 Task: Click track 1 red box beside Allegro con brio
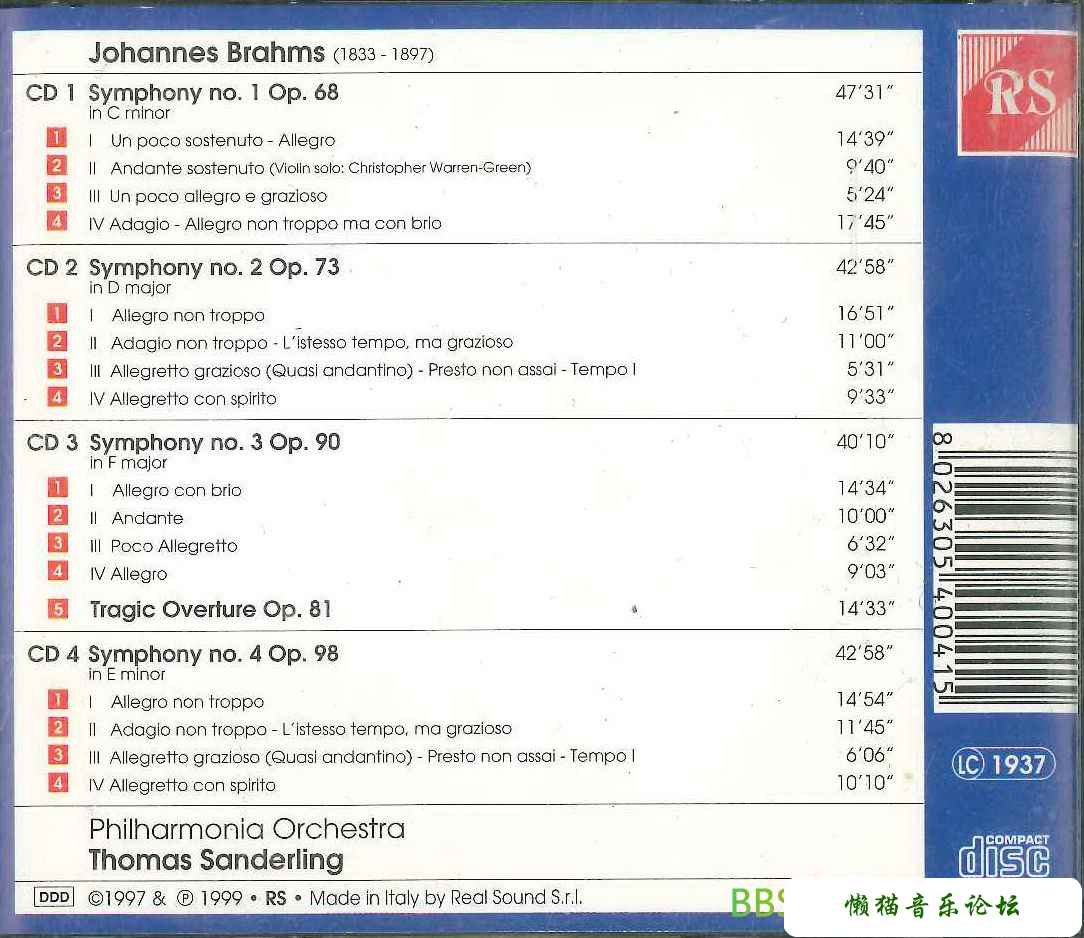(x=57, y=487)
